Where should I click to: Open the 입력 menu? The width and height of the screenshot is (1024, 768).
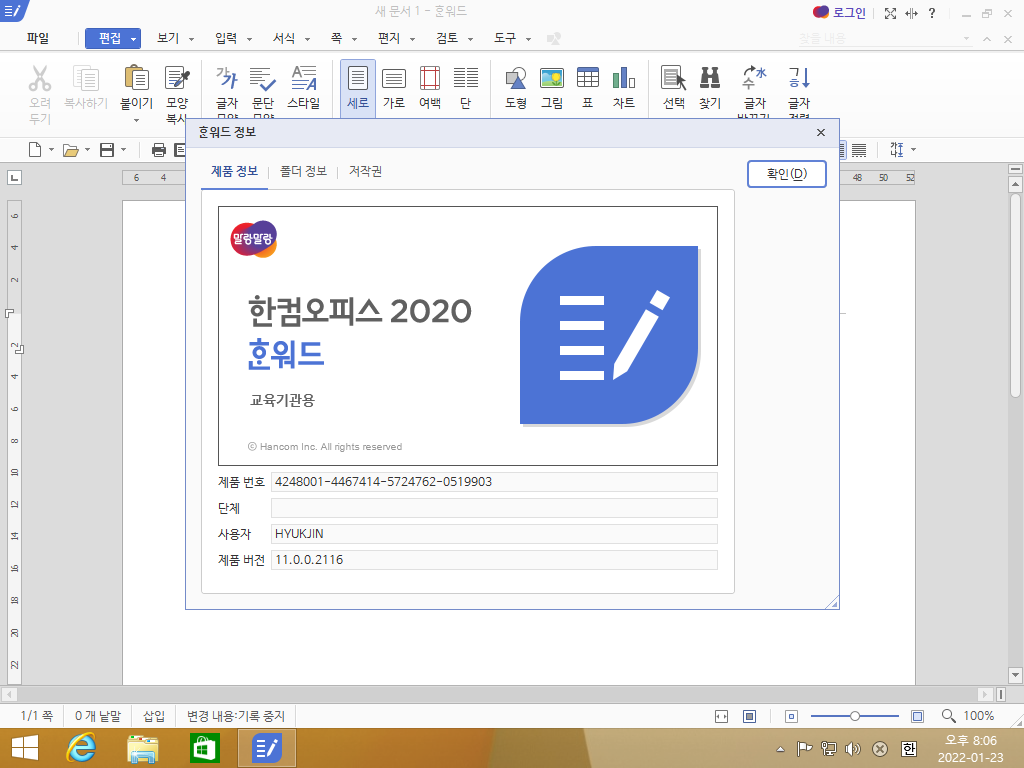pos(226,39)
